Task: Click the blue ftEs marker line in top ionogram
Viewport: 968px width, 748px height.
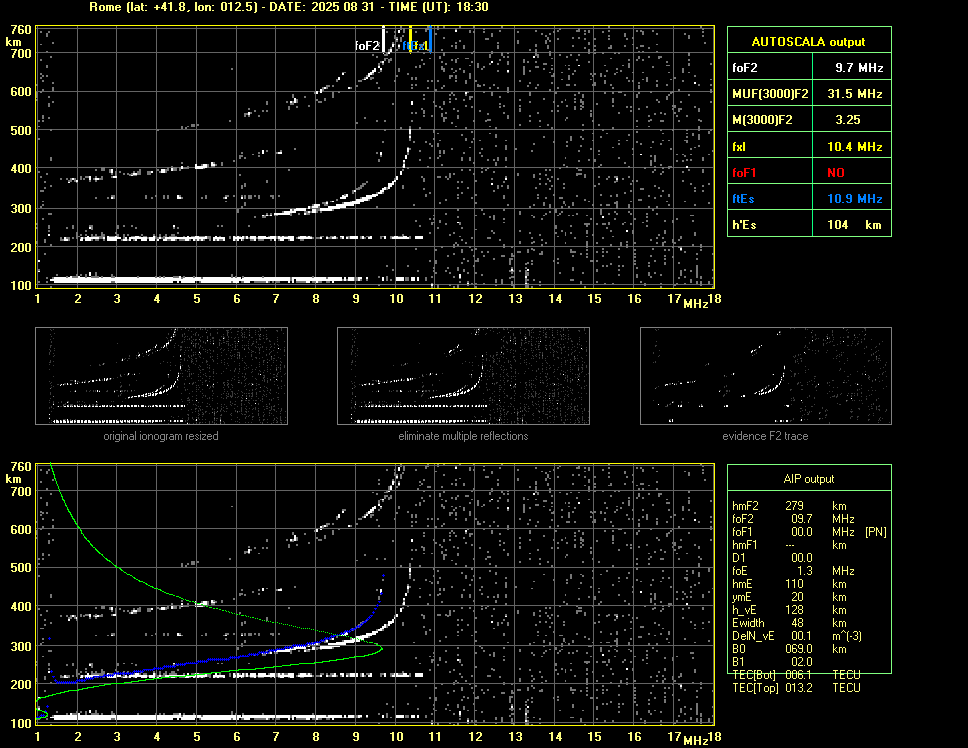Action: (430, 39)
